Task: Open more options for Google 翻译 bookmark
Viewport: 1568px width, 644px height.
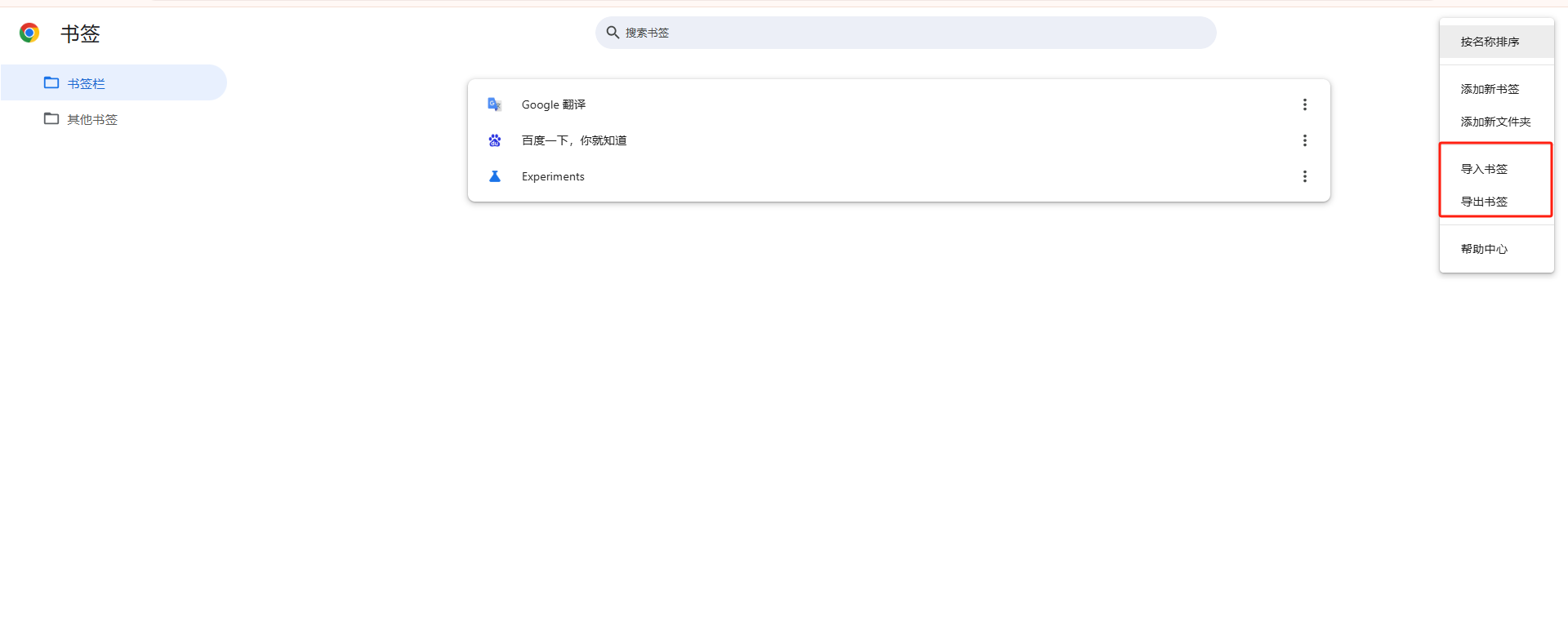Action: tap(1304, 104)
